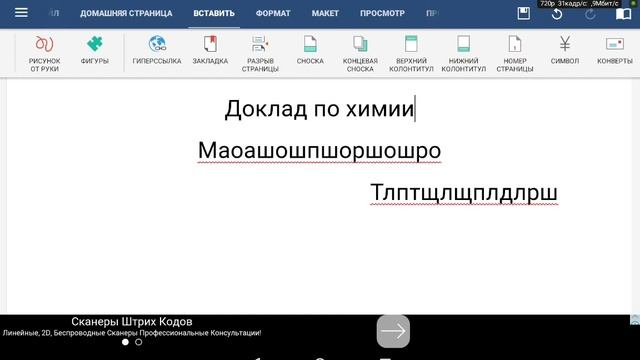Click the word Тлптщлщплдлрш
Viewport: 640px width, 360px height.
[x=464, y=192]
